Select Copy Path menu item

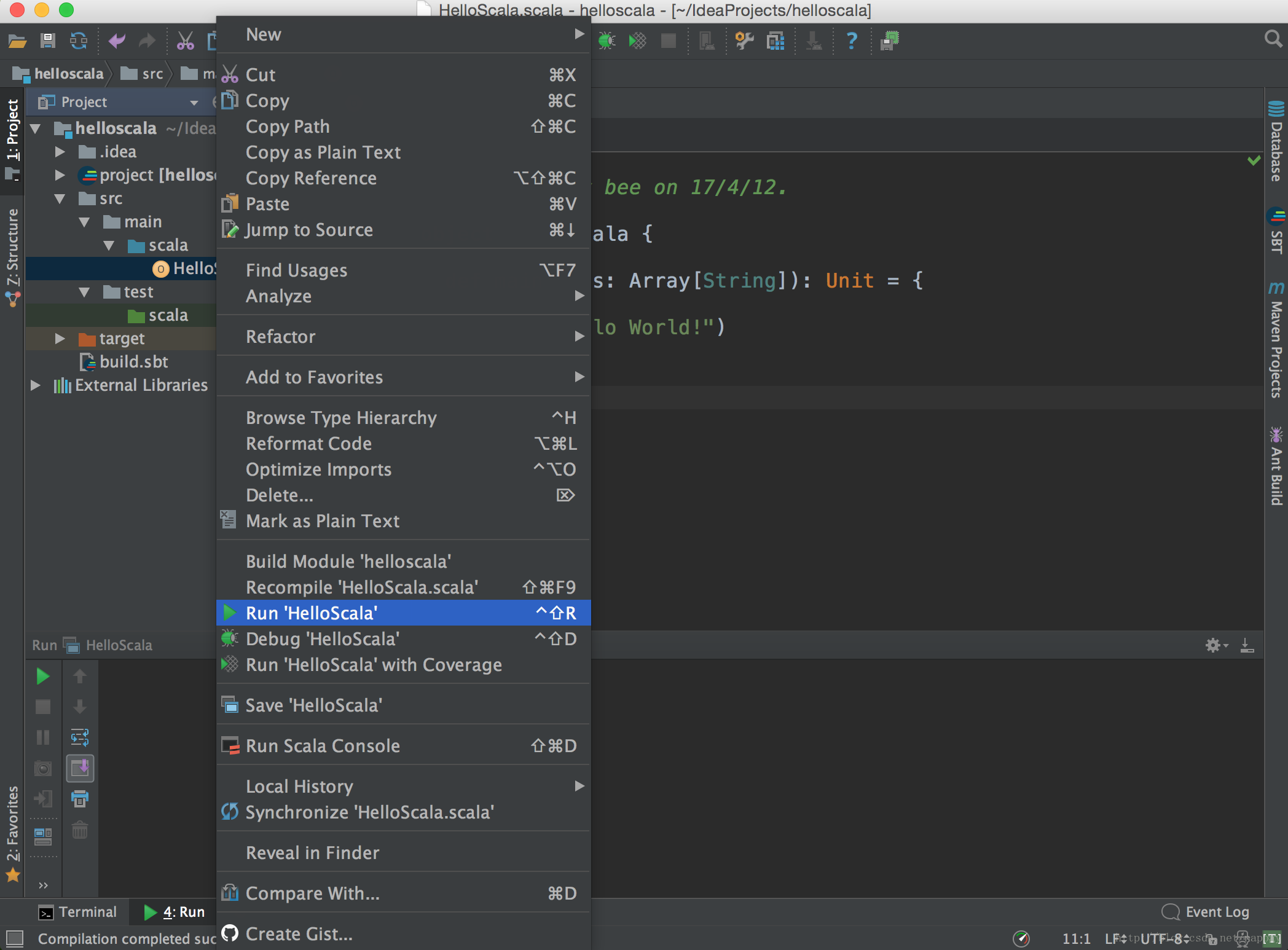click(x=403, y=126)
